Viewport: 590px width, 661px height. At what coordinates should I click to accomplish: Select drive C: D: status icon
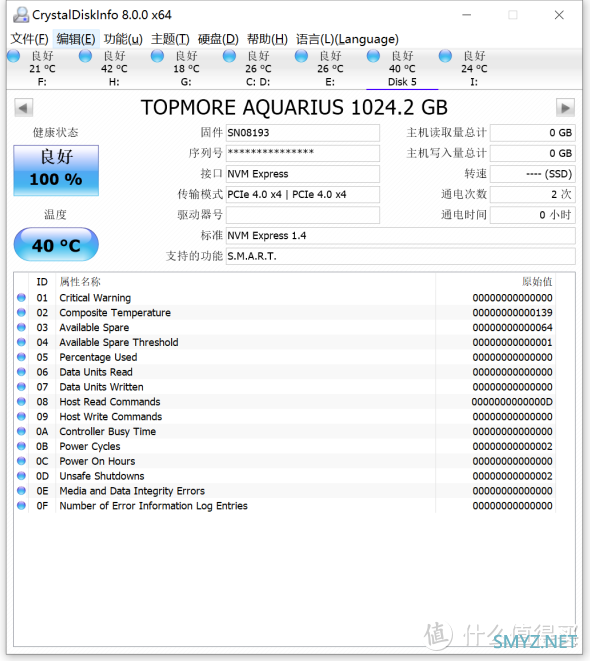[229, 56]
